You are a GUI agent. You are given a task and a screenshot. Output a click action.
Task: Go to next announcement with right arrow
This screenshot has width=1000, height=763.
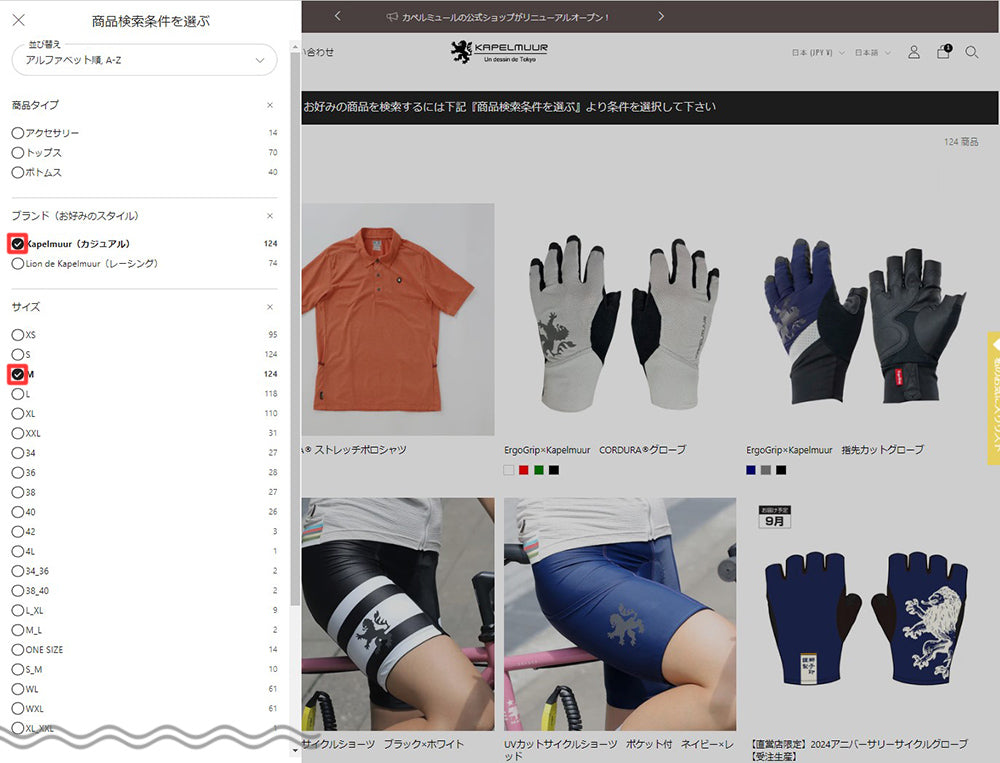tap(661, 16)
